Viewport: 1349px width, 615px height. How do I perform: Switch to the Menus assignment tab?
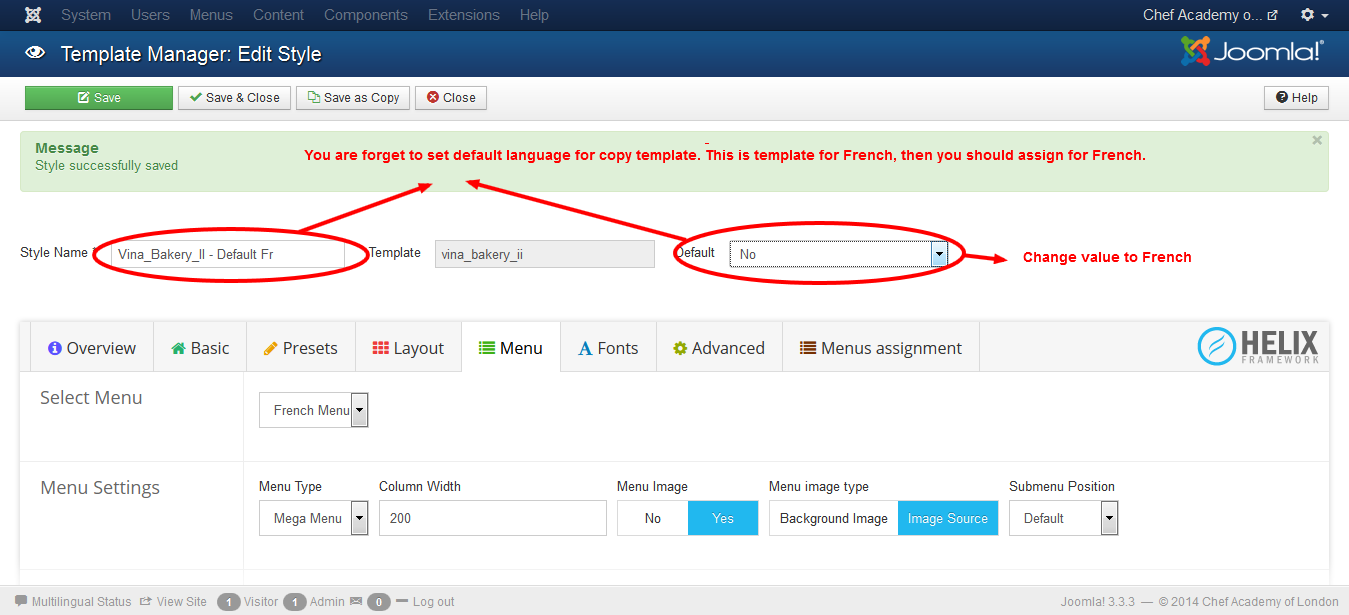(880, 346)
